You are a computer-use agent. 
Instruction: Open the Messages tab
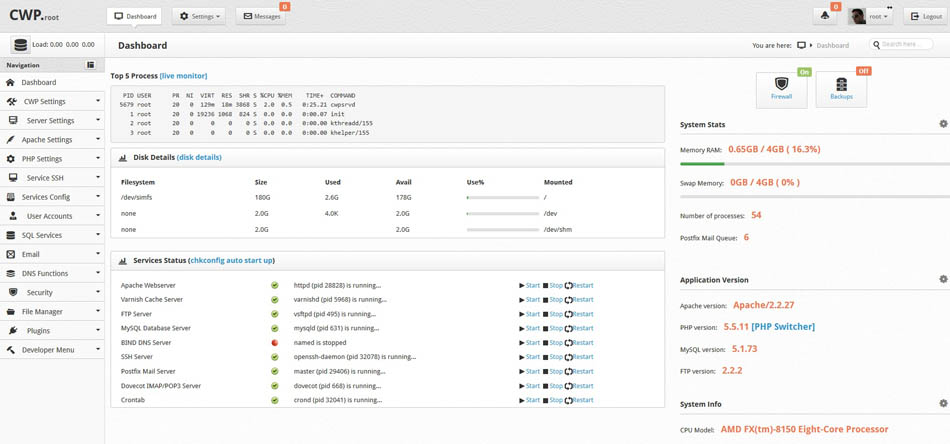(x=261, y=16)
